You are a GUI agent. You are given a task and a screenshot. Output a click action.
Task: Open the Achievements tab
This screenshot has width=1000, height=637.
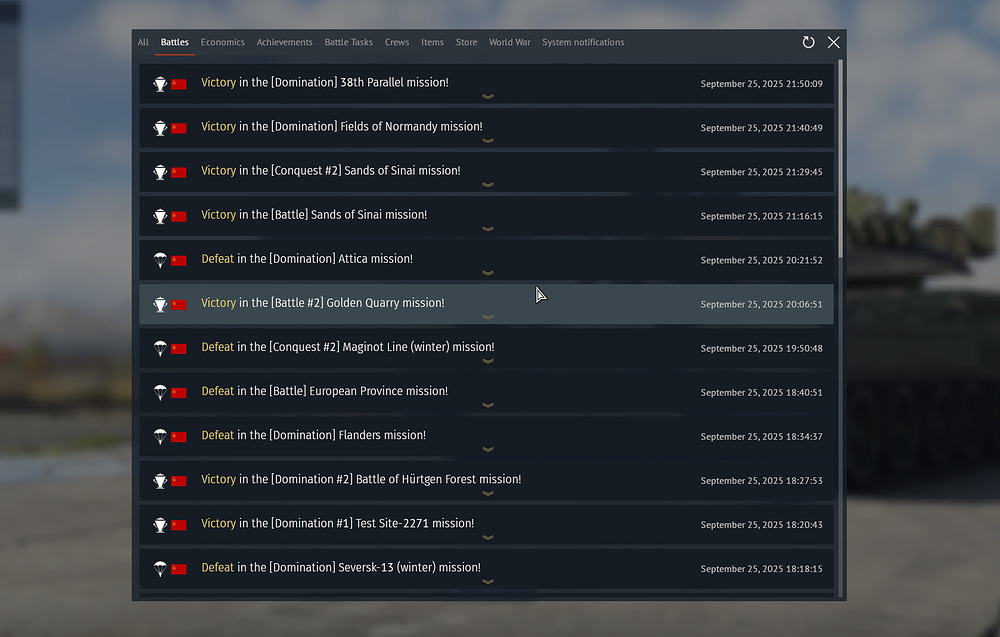tap(284, 42)
